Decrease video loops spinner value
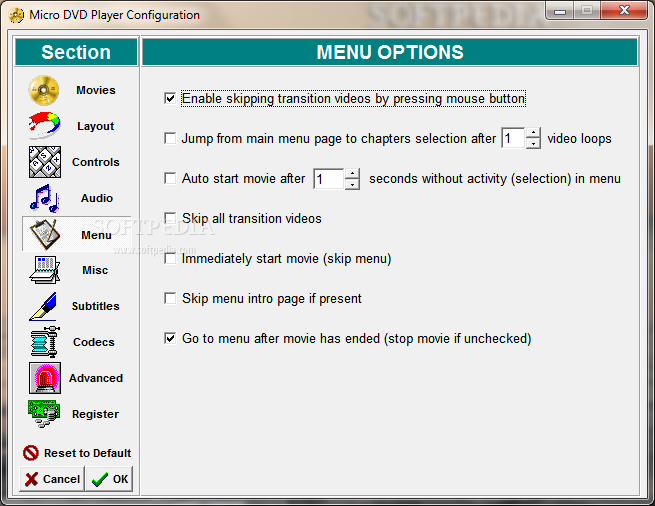Viewport: 655px width, 506px height. point(533,143)
